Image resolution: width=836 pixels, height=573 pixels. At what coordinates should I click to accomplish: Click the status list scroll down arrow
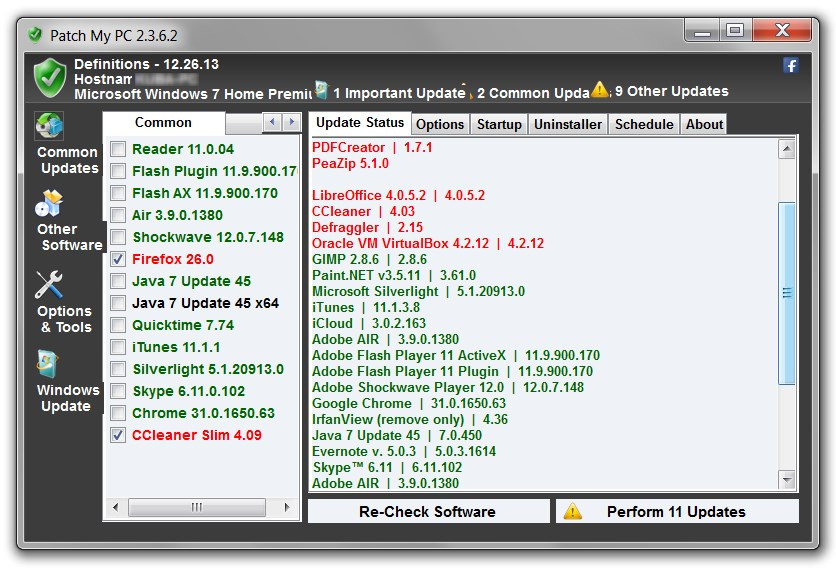click(787, 479)
